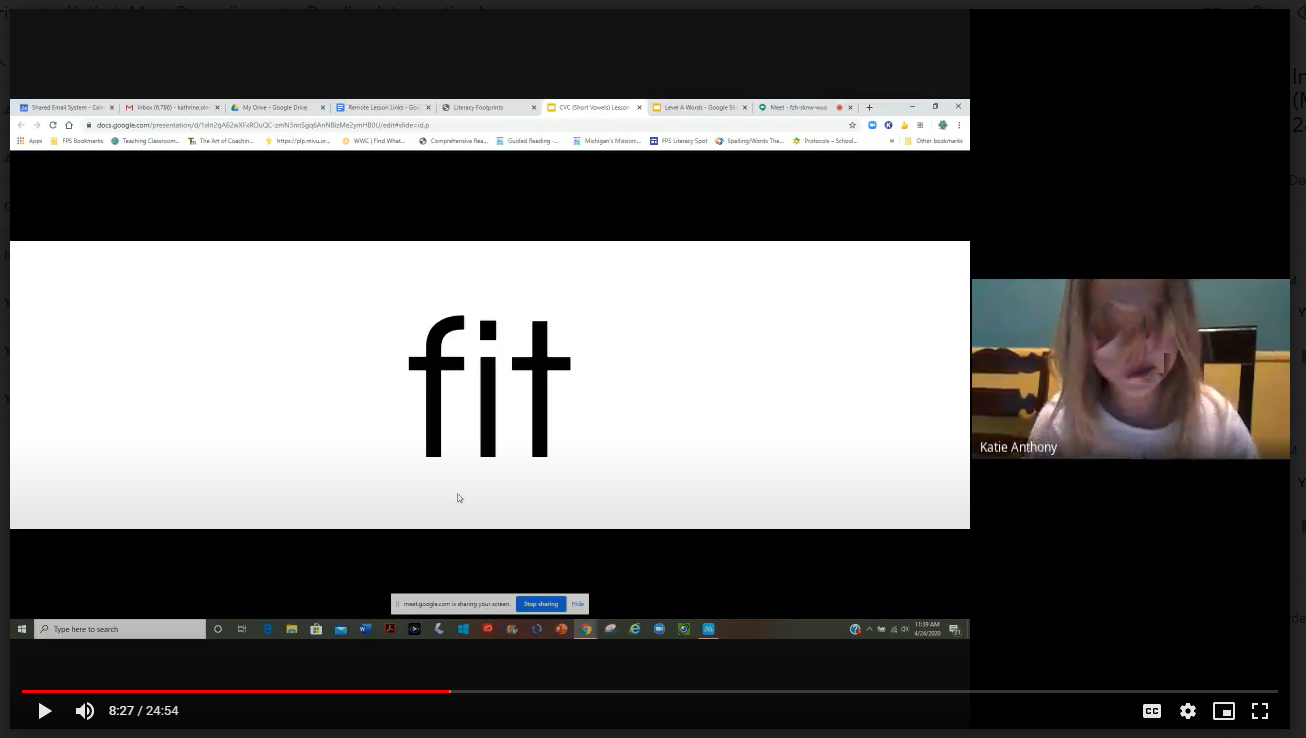Play the video
This screenshot has height=738, width=1306.
tap(44, 711)
